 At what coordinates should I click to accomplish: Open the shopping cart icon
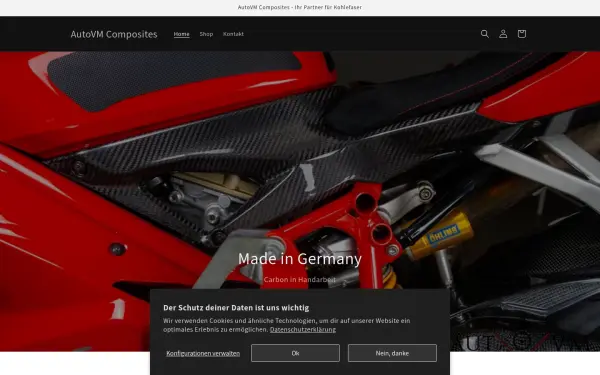point(522,34)
